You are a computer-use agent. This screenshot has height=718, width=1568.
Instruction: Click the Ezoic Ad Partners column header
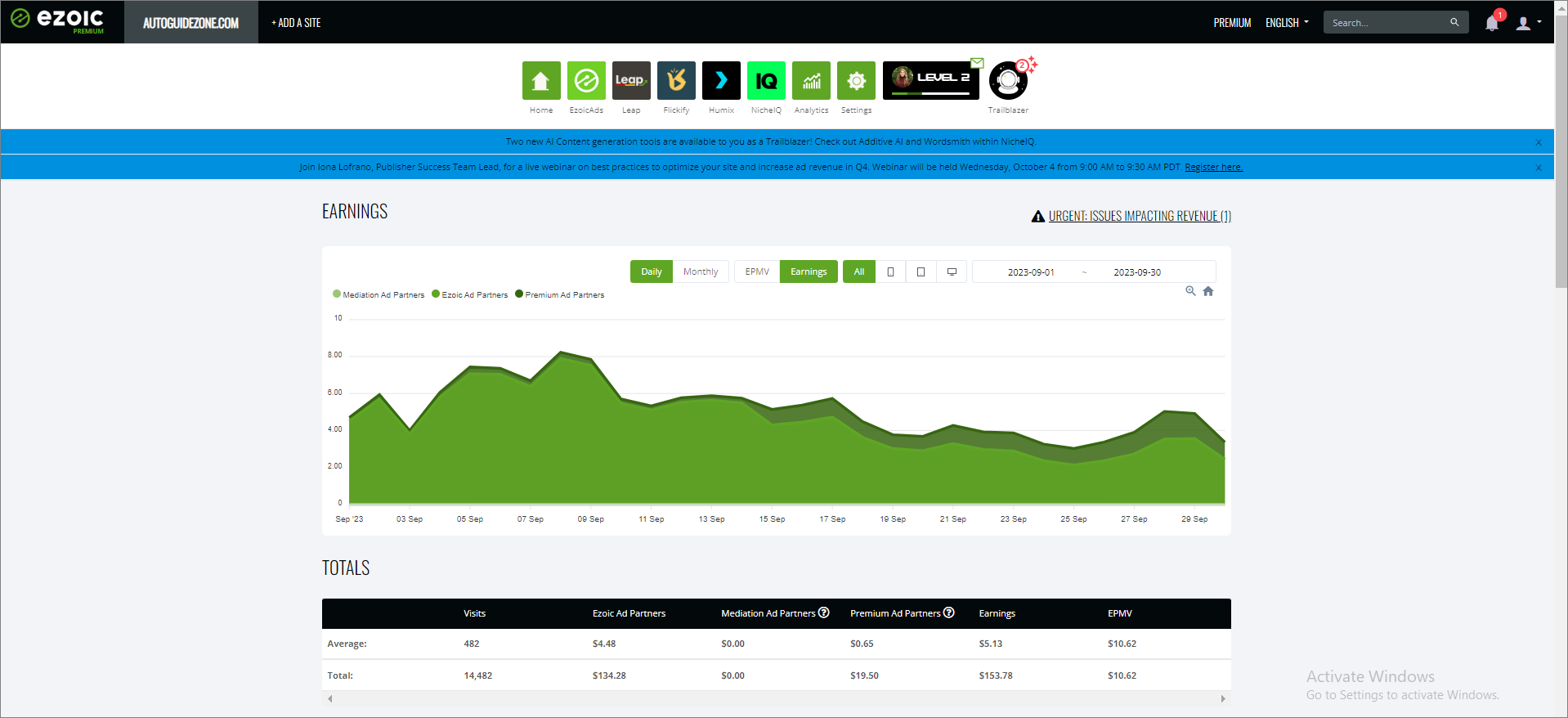pyautogui.click(x=629, y=613)
